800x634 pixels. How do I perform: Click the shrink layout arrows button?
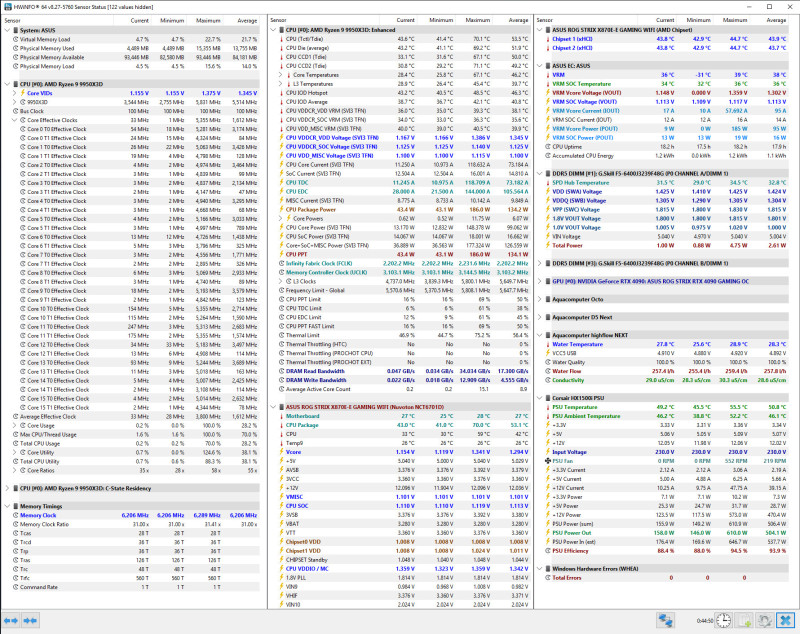click(30, 621)
